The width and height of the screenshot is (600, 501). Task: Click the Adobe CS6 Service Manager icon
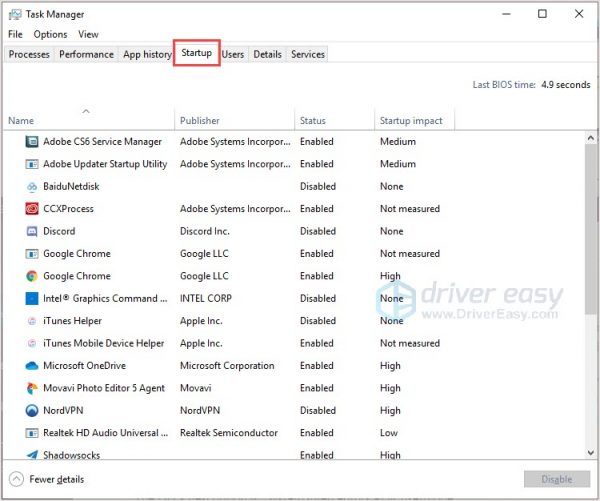32,142
